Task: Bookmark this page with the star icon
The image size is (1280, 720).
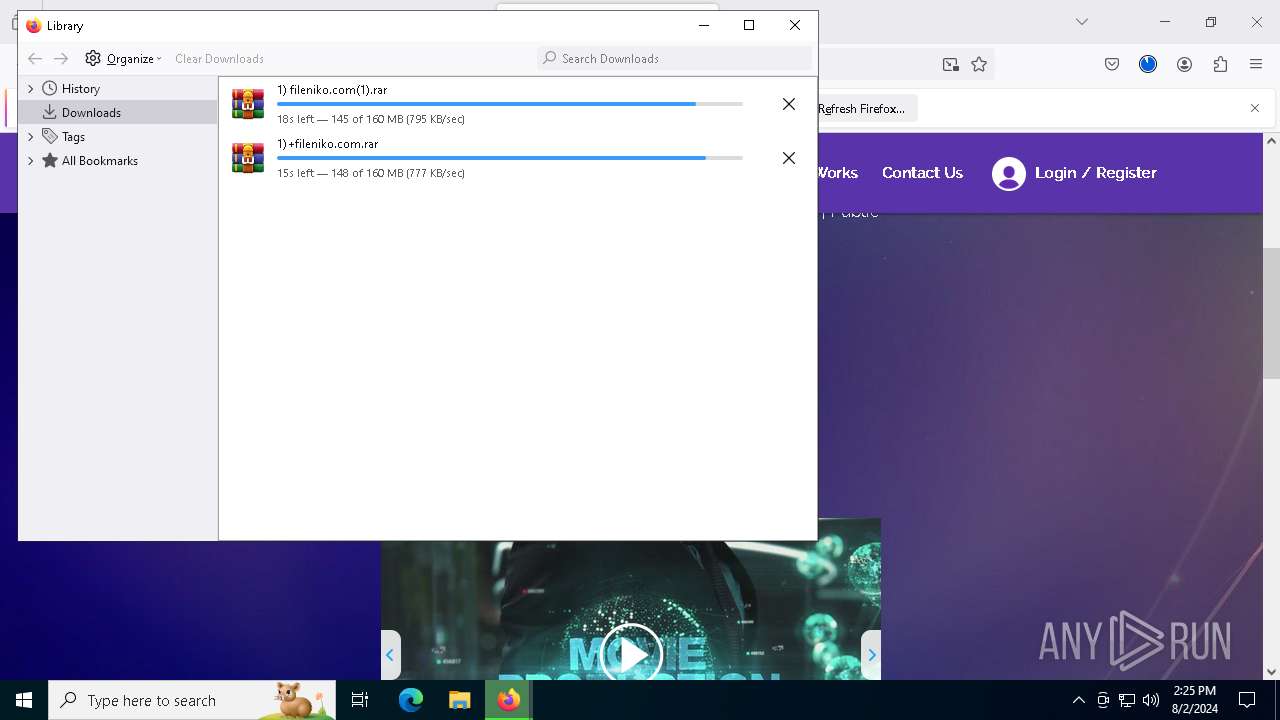Action: pos(979,64)
